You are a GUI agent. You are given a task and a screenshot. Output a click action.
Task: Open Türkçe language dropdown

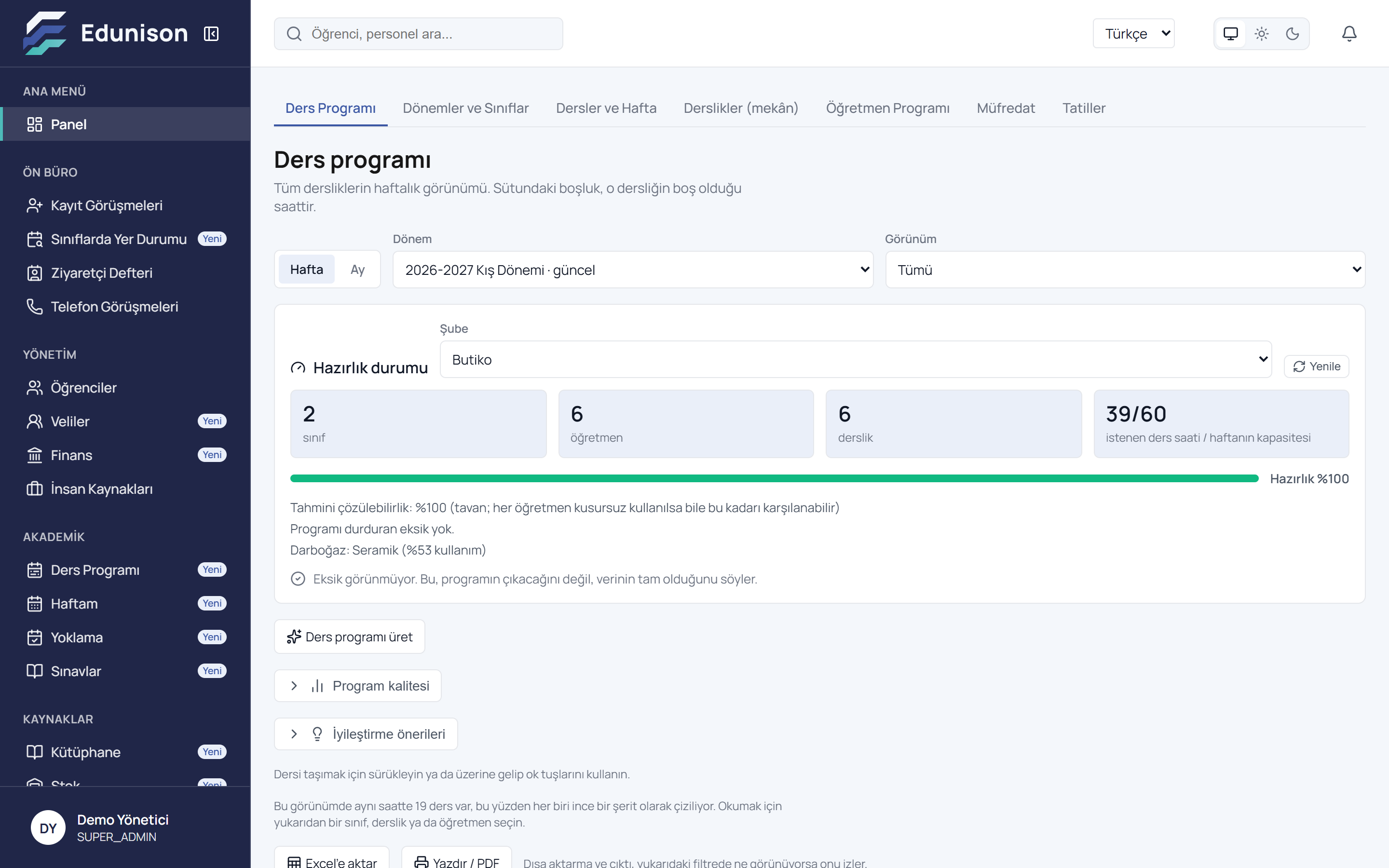pos(1133,34)
